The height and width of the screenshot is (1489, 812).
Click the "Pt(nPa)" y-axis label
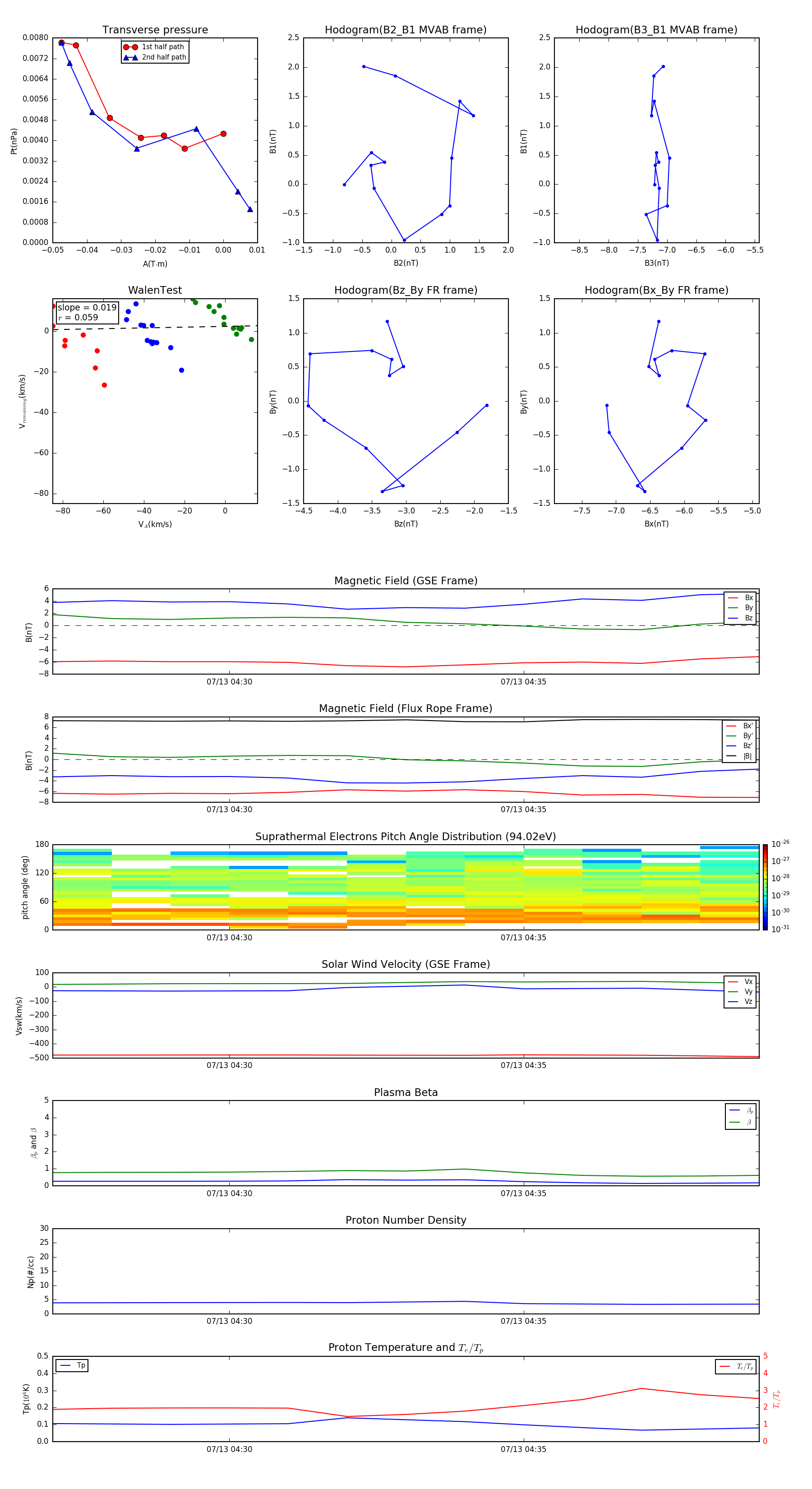[x=14, y=141]
